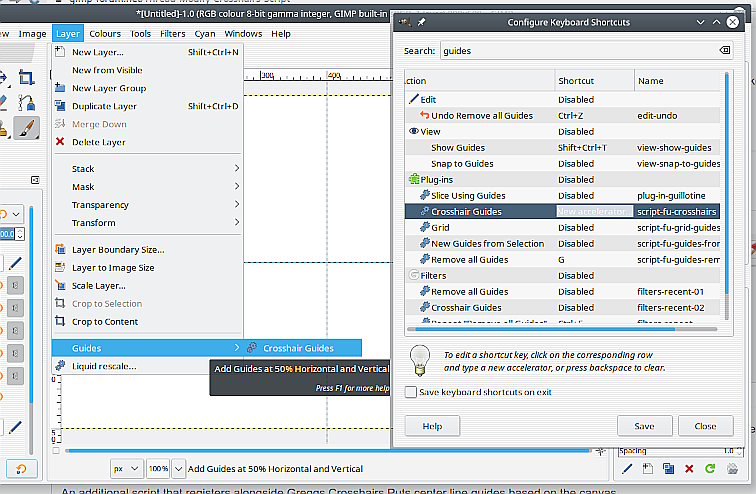756x494 pixels.
Task: Choose Crop to Content
Action: point(147,321)
